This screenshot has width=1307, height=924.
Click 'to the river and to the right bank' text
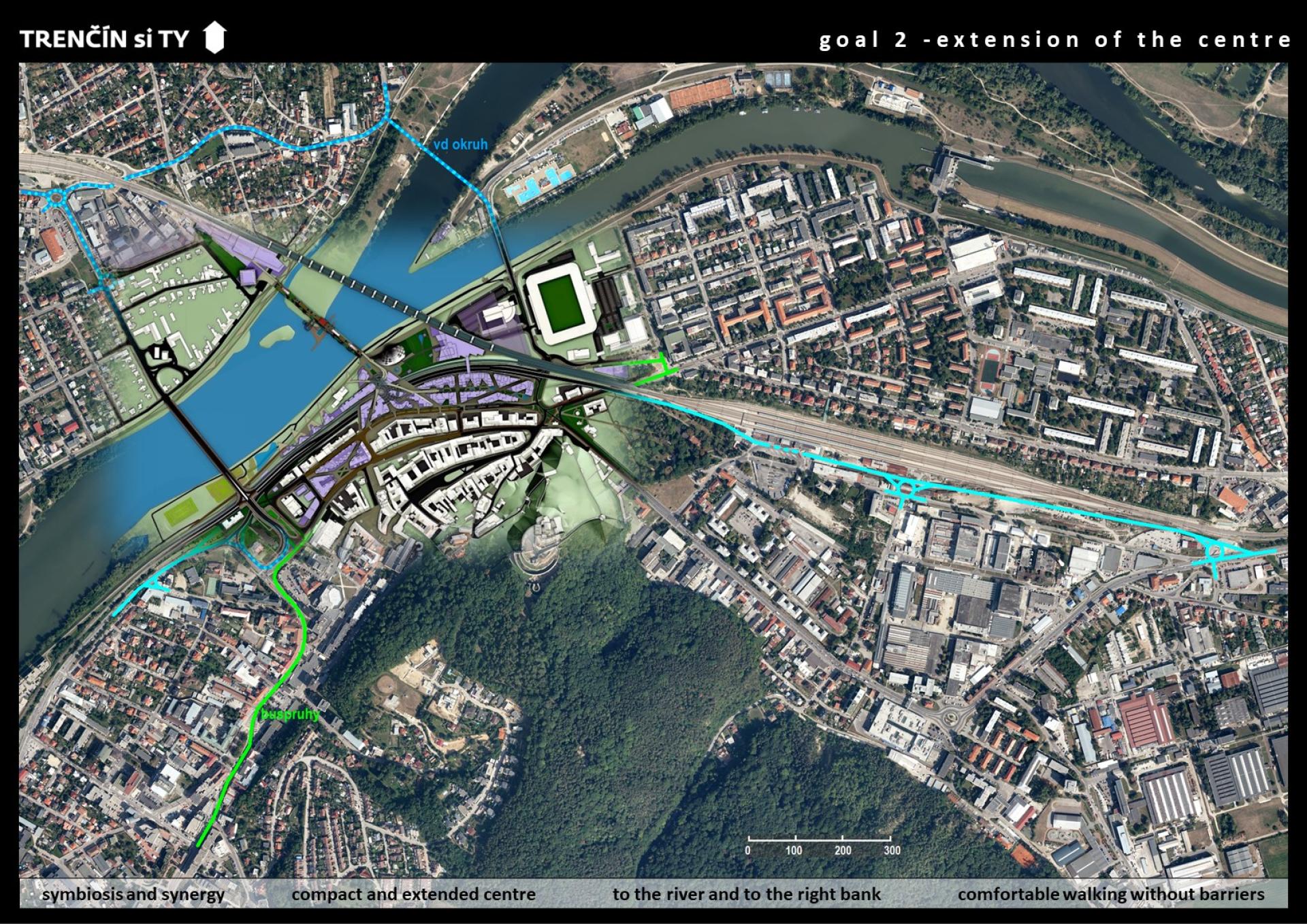click(x=746, y=894)
